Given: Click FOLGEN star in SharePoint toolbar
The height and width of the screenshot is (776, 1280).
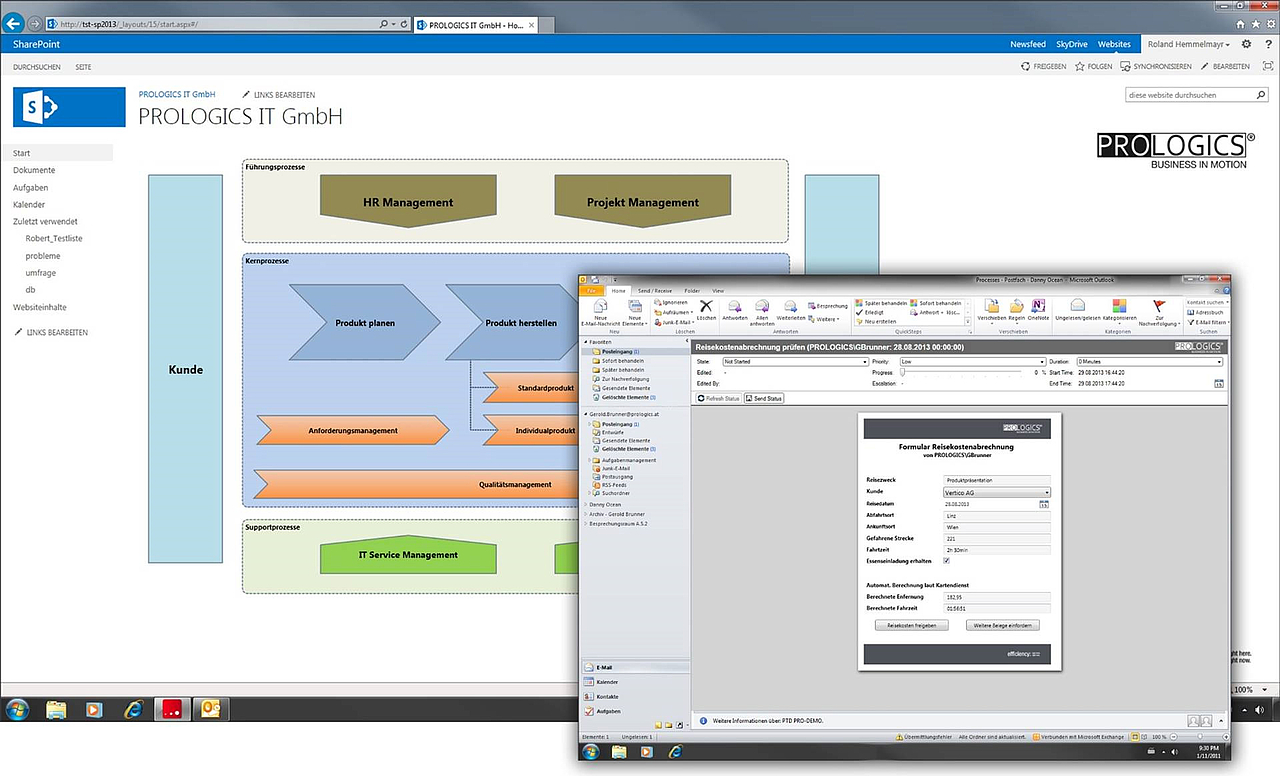Looking at the screenshot, I should (x=1093, y=66).
